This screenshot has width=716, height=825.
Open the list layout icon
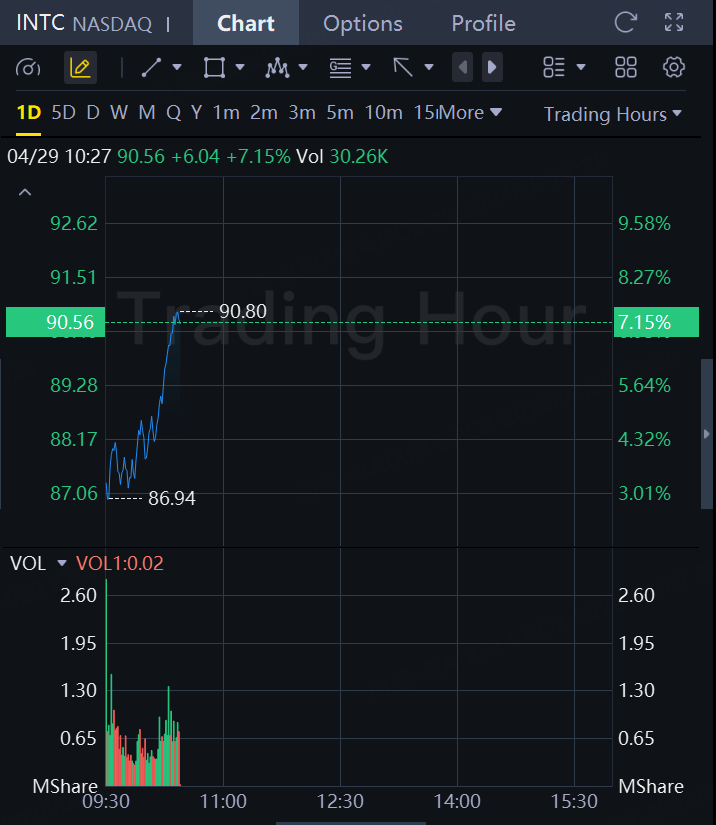pyautogui.click(x=554, y=67)
